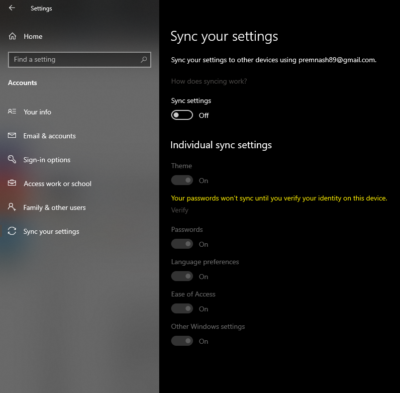Click the Accounts section label
The height and width of the screenshot is (393, 400).
click(x=22, y=83)
